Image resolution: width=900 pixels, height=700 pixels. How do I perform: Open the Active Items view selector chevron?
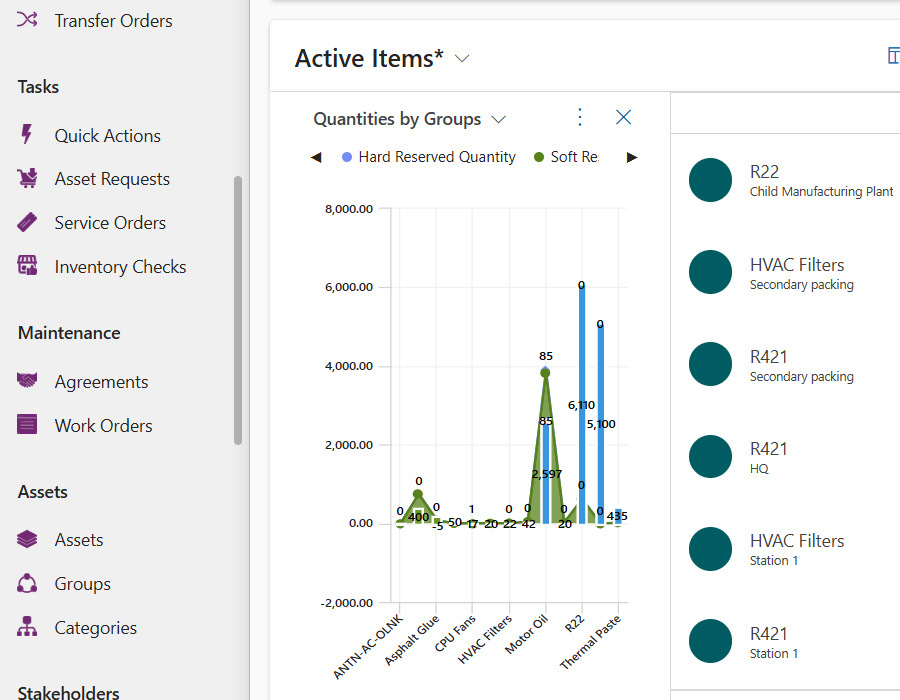coord(461,59)
